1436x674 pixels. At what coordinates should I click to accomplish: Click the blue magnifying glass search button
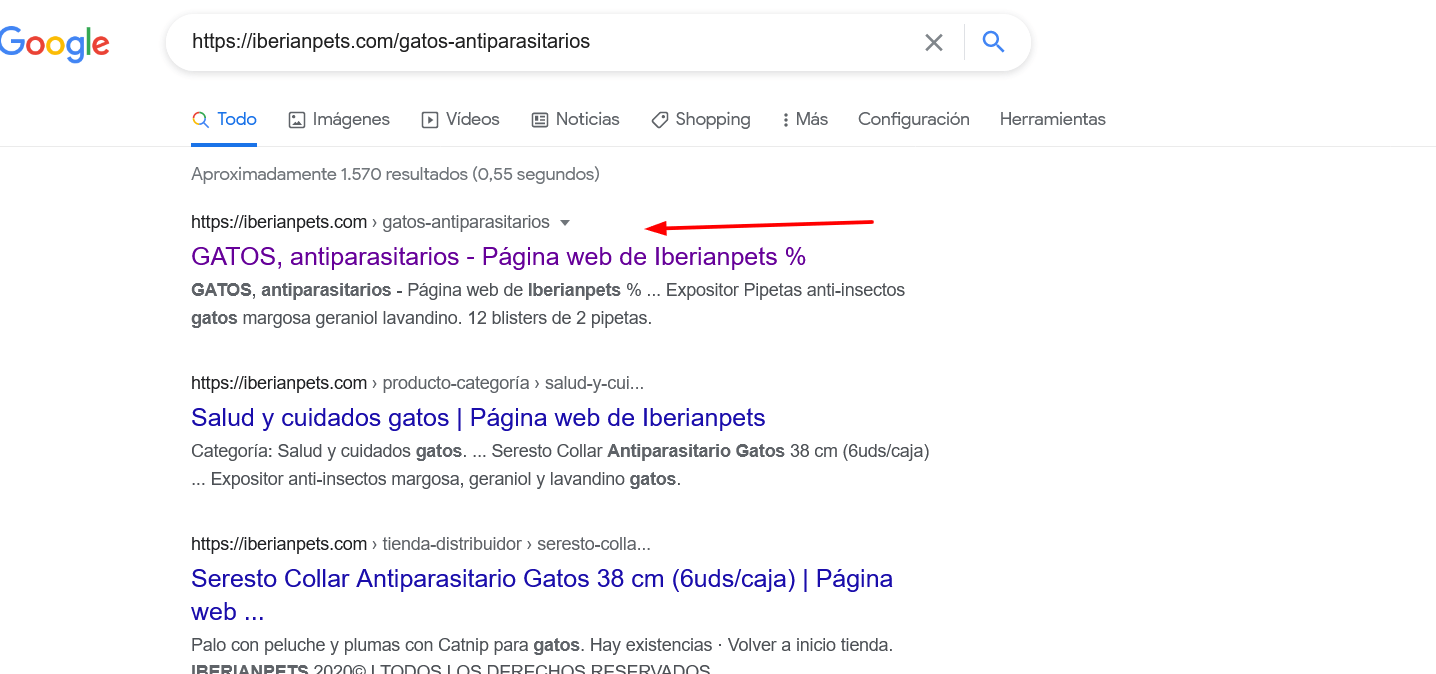[992, 41]
